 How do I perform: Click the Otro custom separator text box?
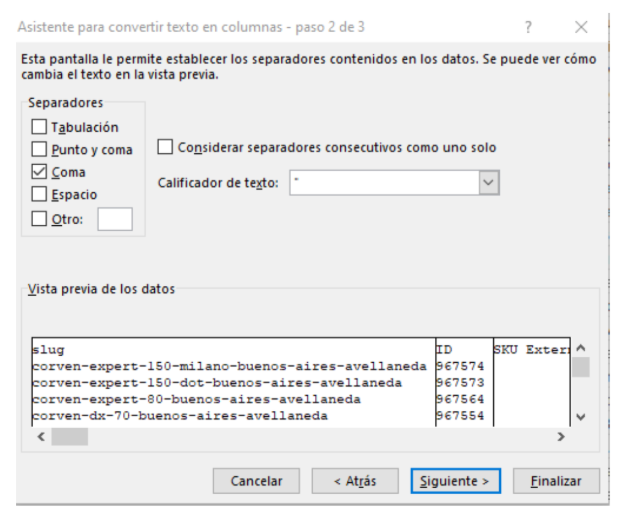pos(114,217)
